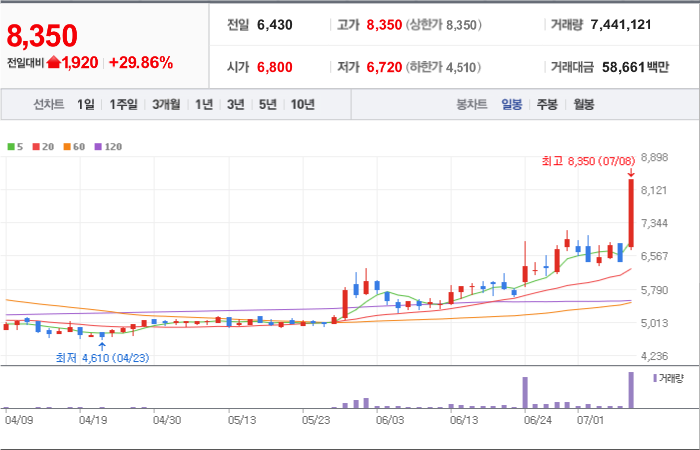Screen dimensions: 700x450
Task: Click the 선차트 label
Action: click(x=49, y=104)
